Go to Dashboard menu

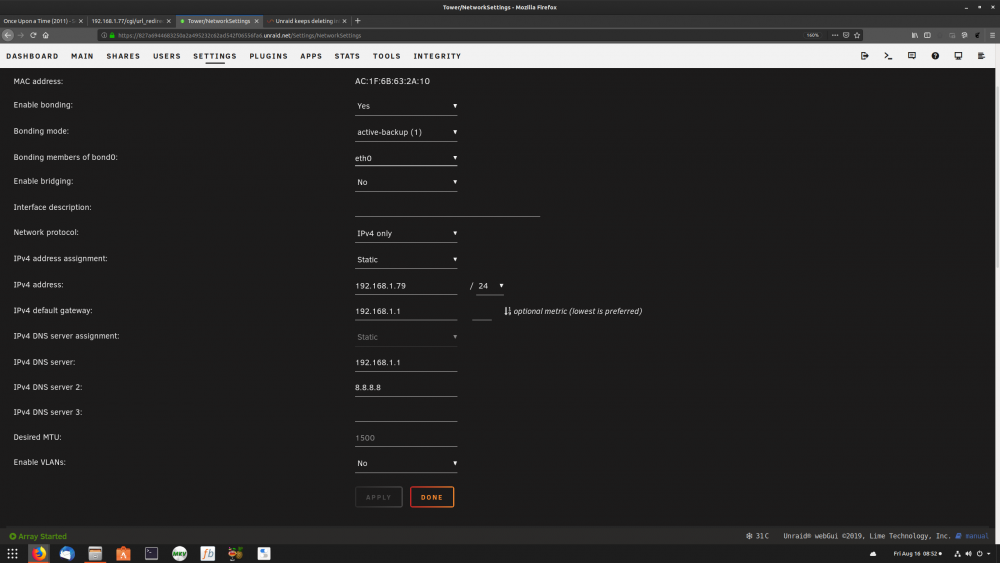tap(33, 56)
